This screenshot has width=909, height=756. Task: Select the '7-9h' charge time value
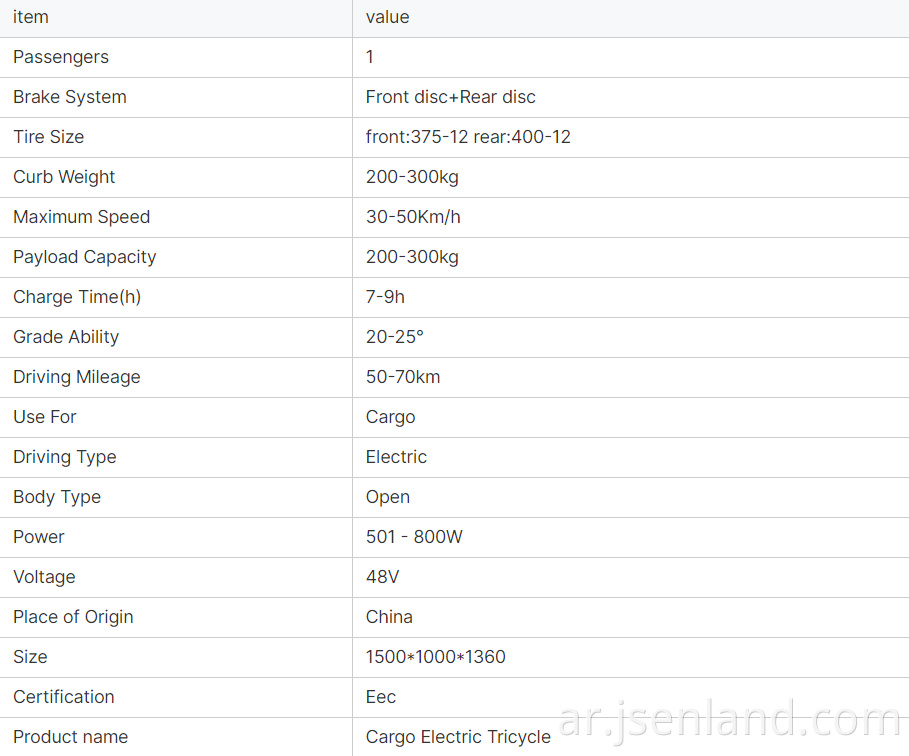coord(385,297)
